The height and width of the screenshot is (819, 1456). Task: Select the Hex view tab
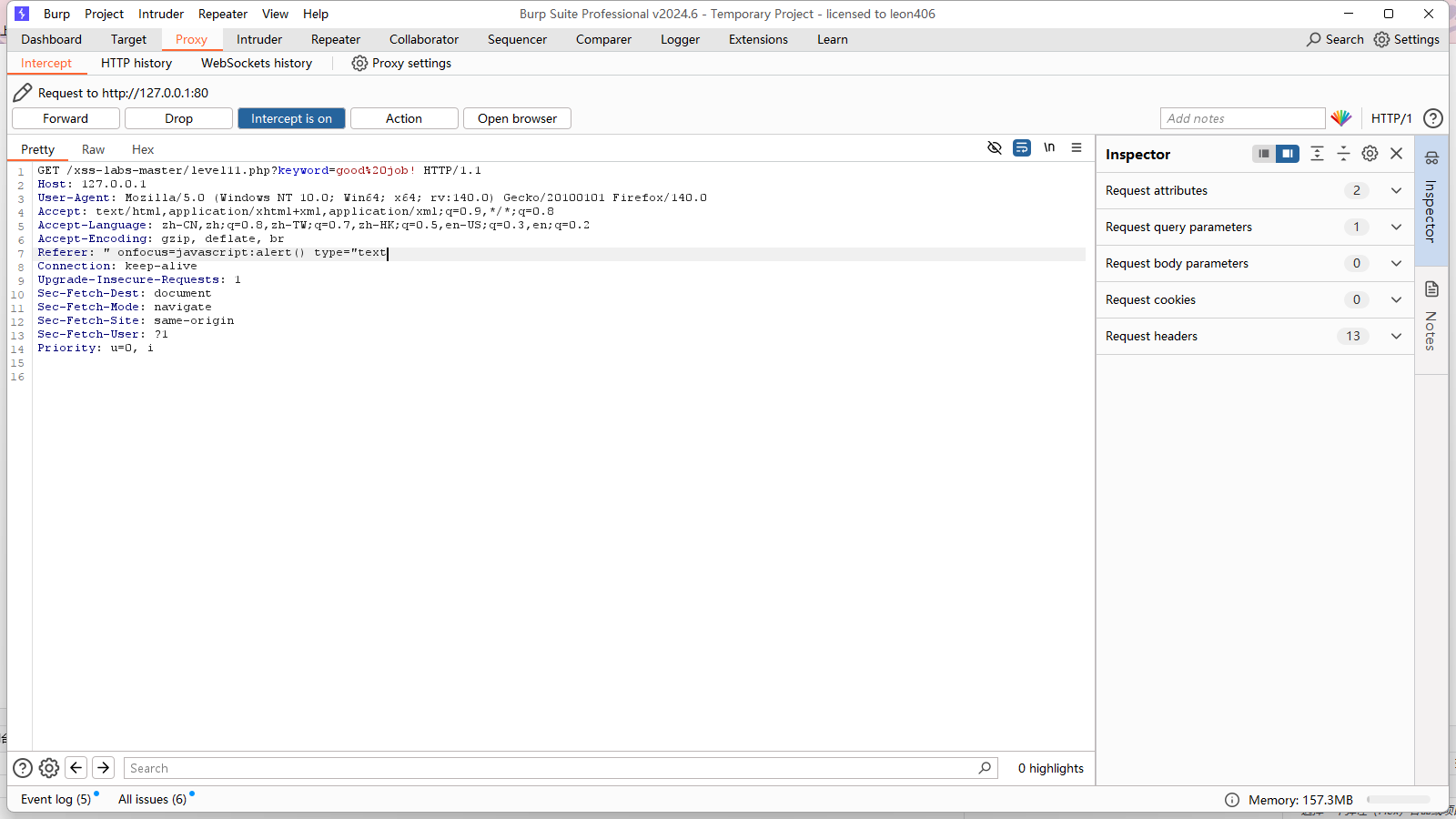[x=143, y=149]
